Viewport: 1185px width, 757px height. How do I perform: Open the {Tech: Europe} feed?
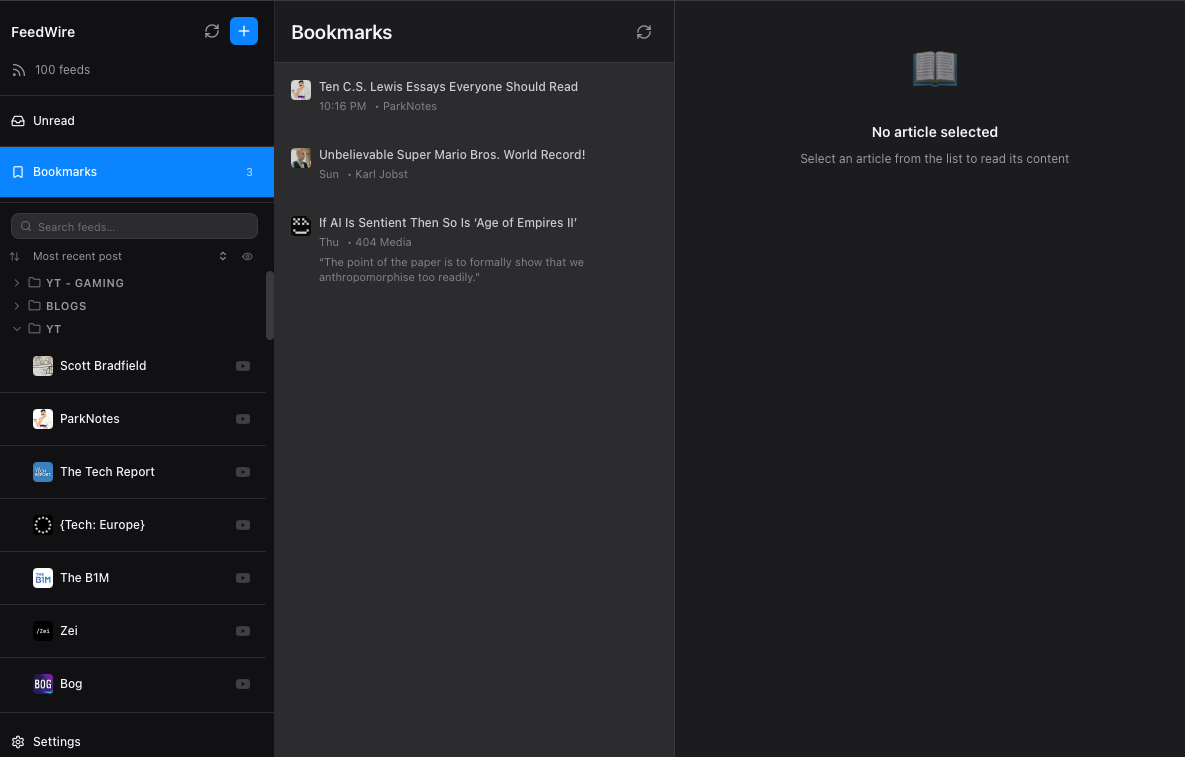[x=133, y=524]
